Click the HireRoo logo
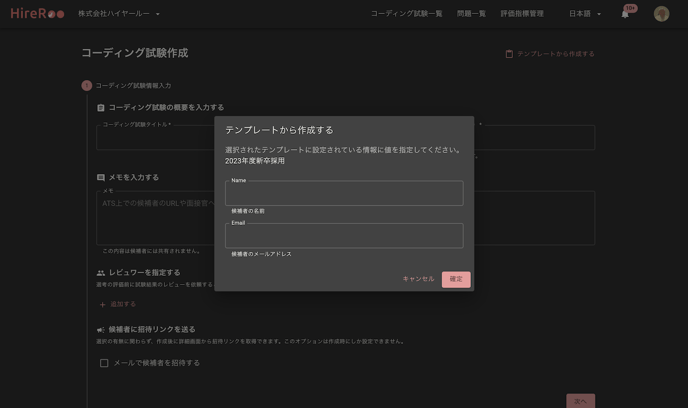This screenshot has width=688, height=408. click(x=37, y=14)
